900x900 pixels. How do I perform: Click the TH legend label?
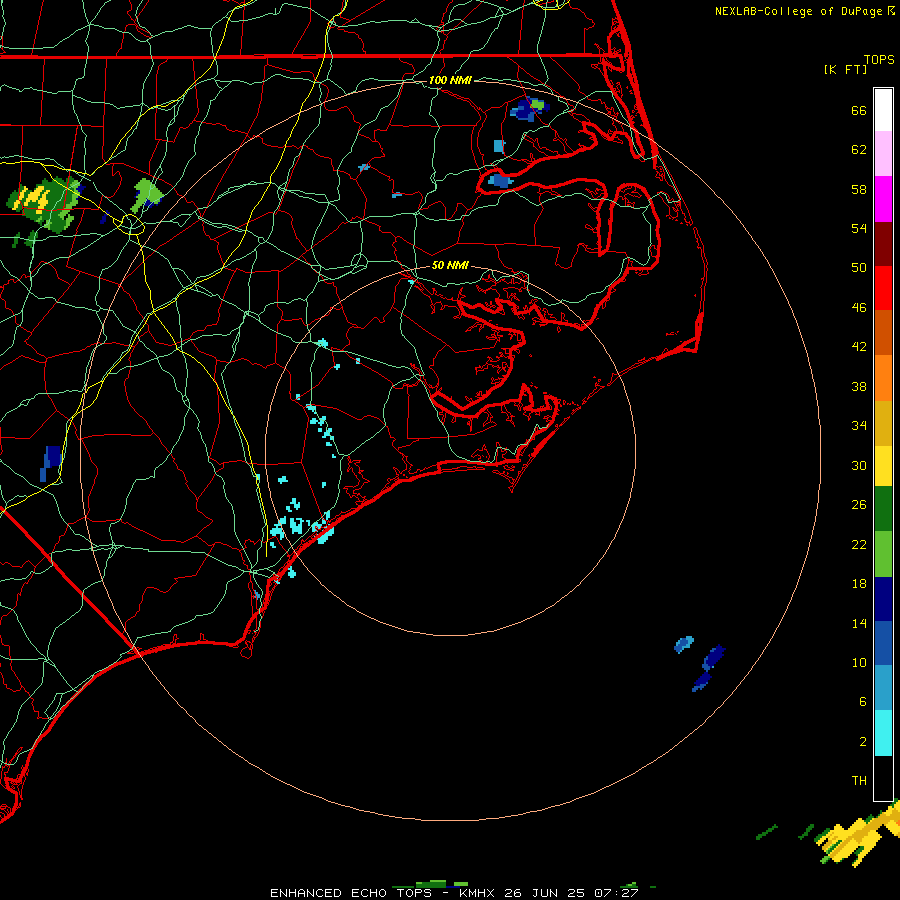[x=859, y=781]
